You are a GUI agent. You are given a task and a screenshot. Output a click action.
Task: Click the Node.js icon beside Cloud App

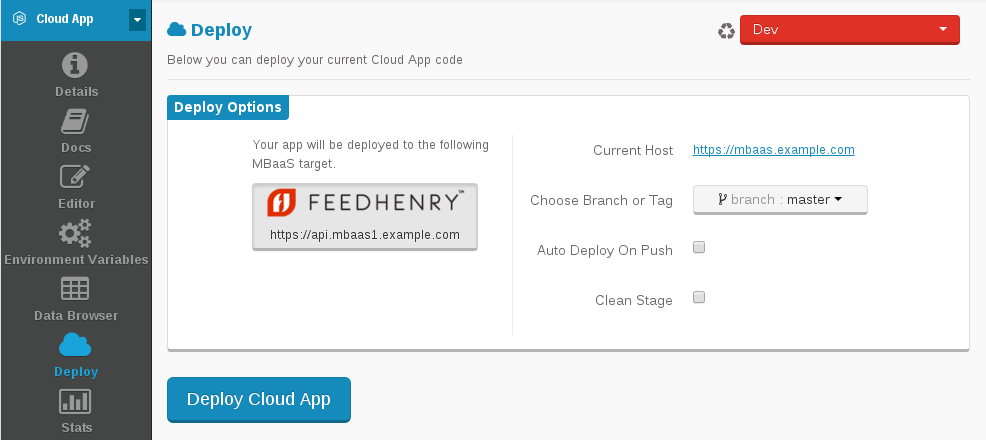(x=19, y=19)
